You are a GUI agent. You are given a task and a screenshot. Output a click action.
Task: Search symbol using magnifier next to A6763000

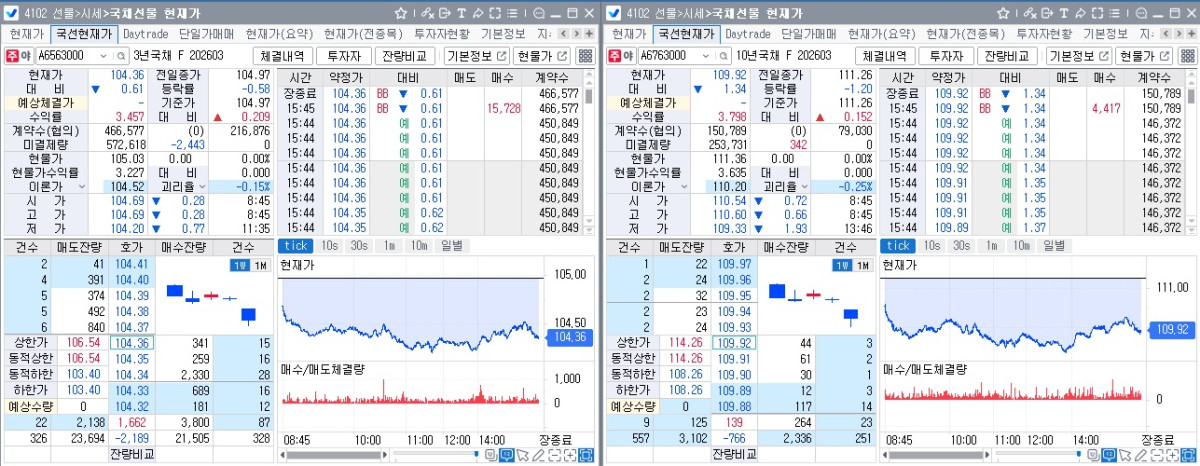click(x=726, y=56)
